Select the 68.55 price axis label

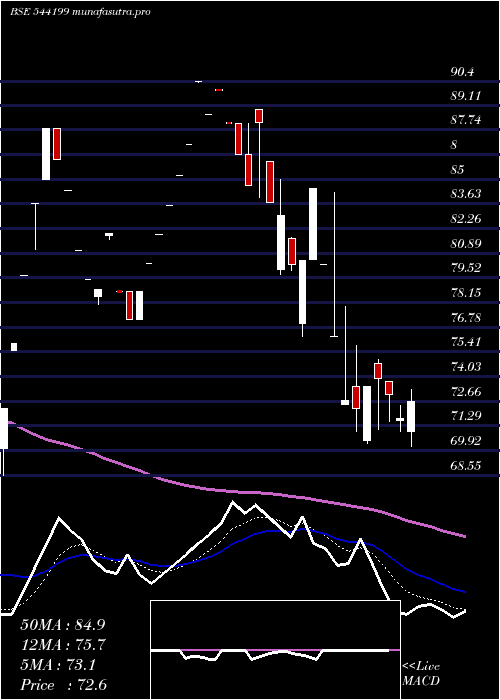466,465
